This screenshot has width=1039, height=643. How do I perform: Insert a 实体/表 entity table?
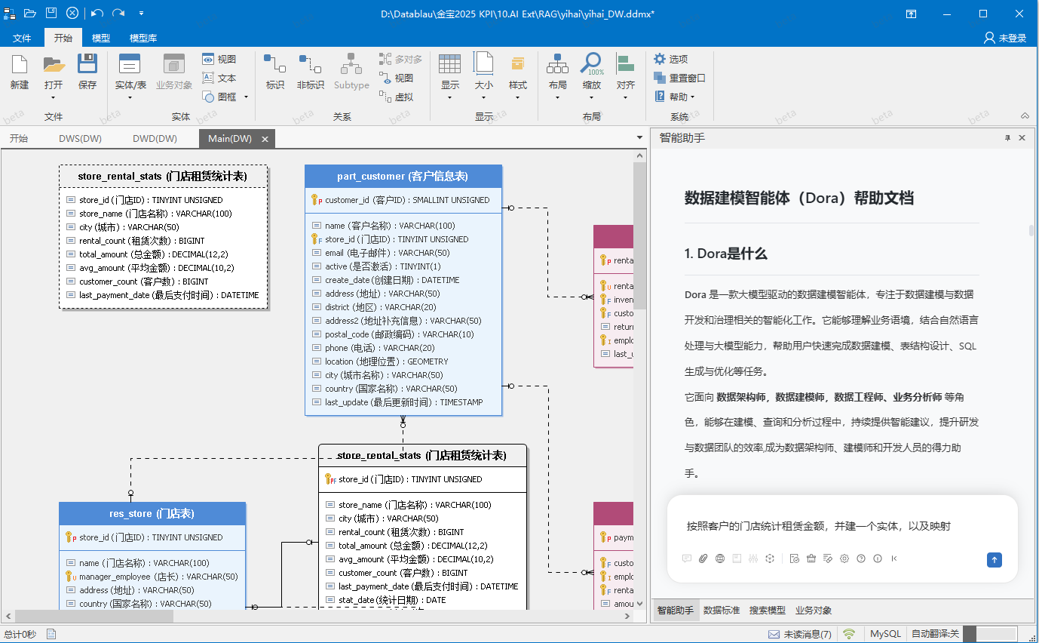click(130, 72)
